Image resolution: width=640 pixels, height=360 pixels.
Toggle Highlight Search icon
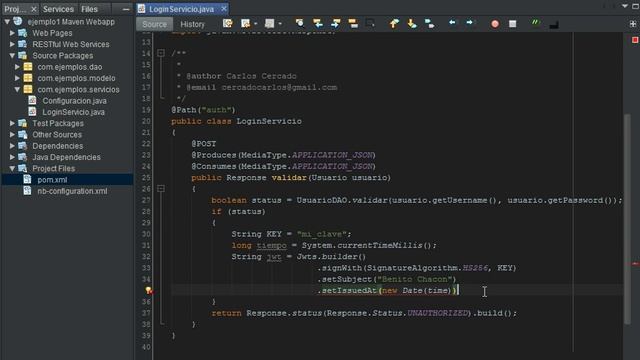[353, 23]
